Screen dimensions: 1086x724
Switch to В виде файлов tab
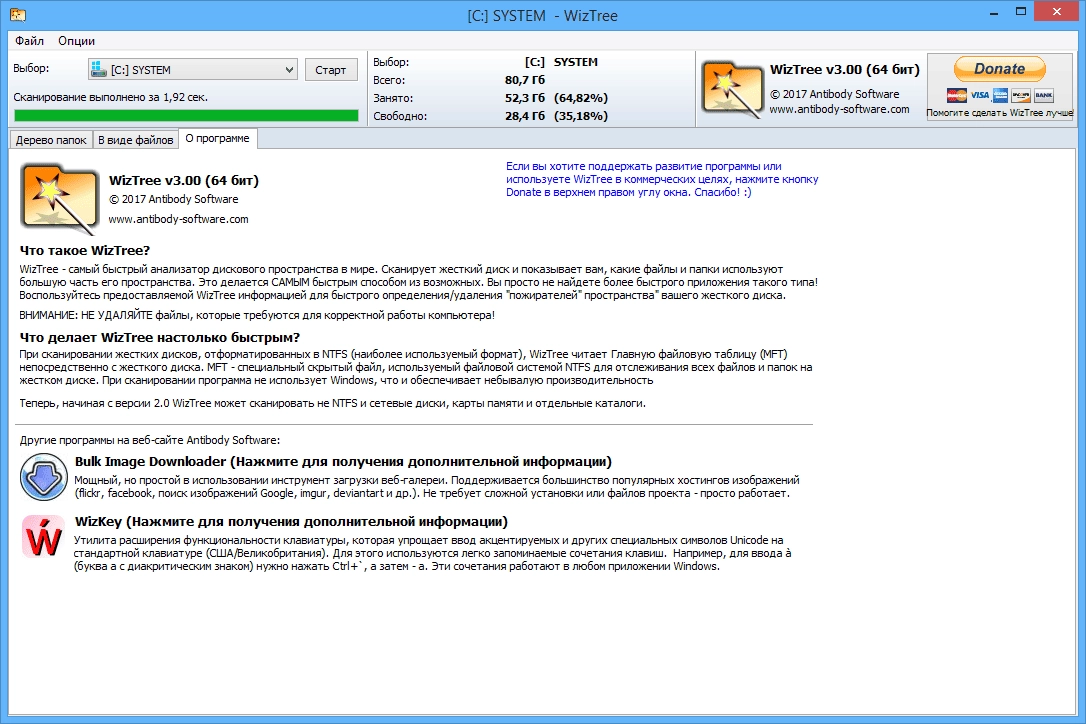135,140
